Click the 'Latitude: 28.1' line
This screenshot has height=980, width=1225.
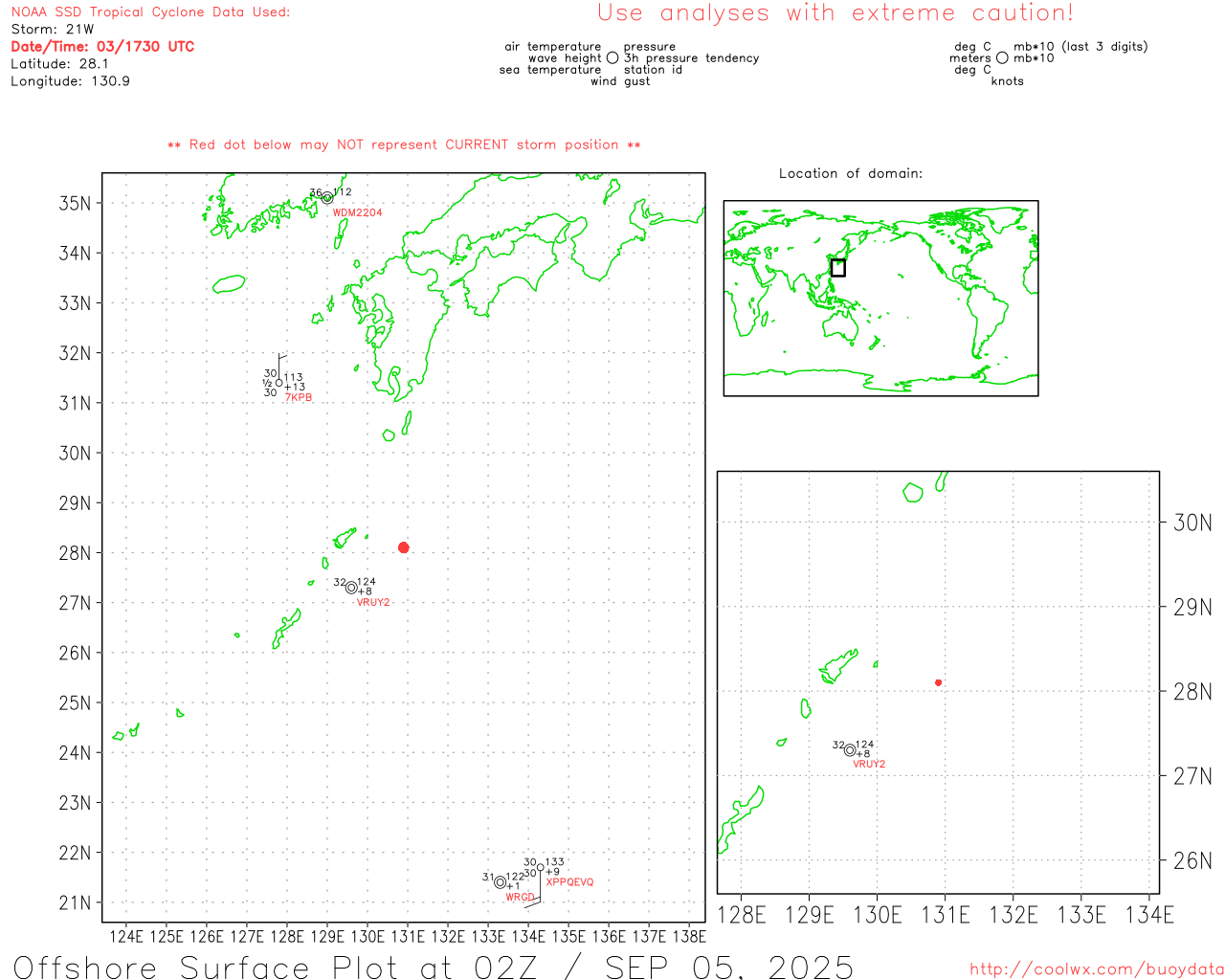tap(59, 64)
